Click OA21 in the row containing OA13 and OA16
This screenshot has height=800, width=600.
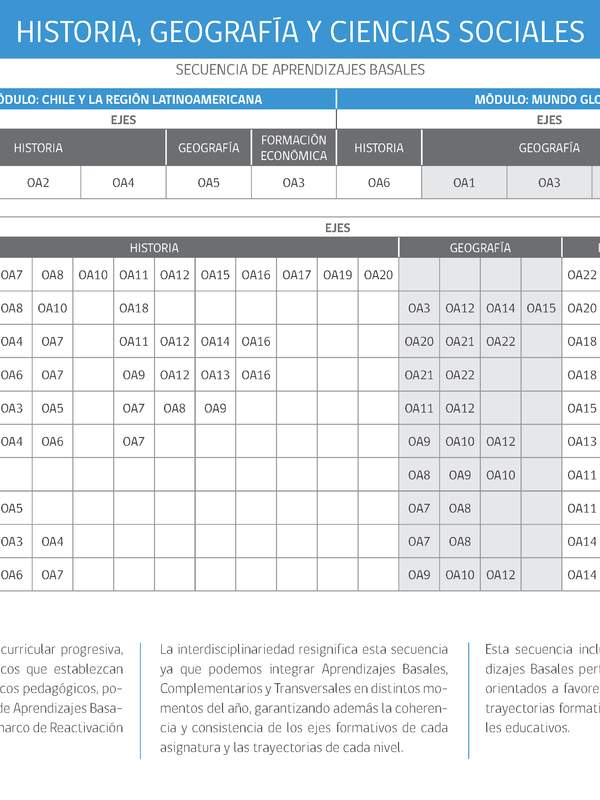pos(419,375)
